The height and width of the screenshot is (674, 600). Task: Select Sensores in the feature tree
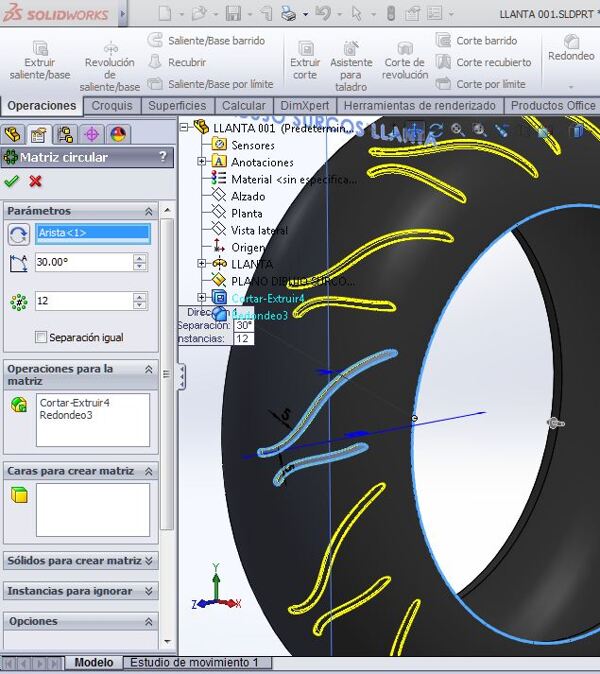point(252,145)
